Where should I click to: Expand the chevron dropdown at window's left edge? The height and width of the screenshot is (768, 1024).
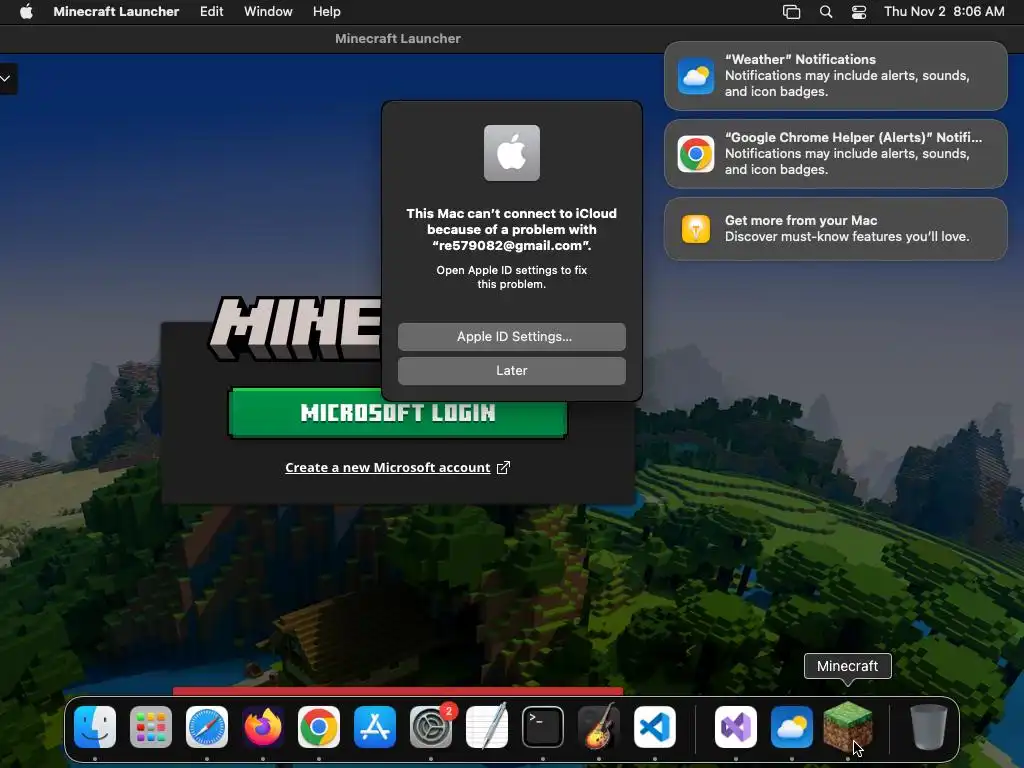(x=5, y=79)
